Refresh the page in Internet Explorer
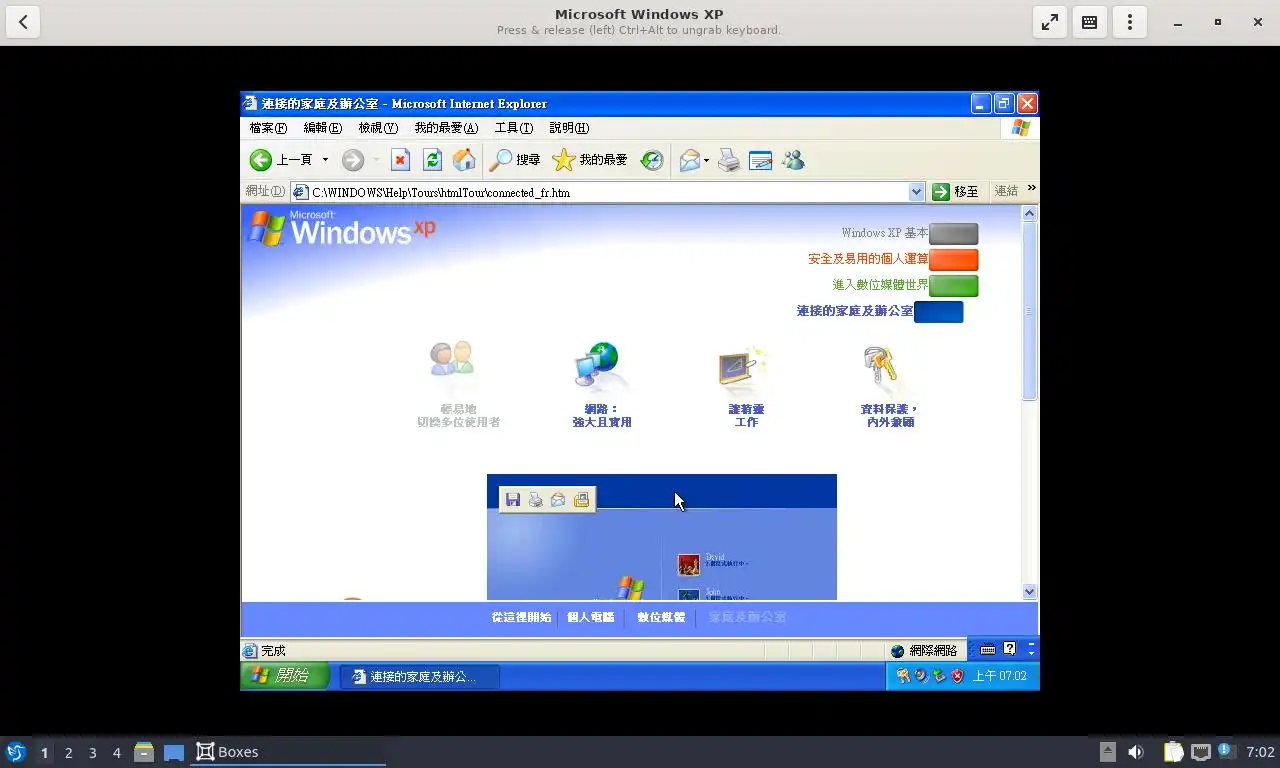Viewport: 1280px width, 768px height. coord(432,160)
